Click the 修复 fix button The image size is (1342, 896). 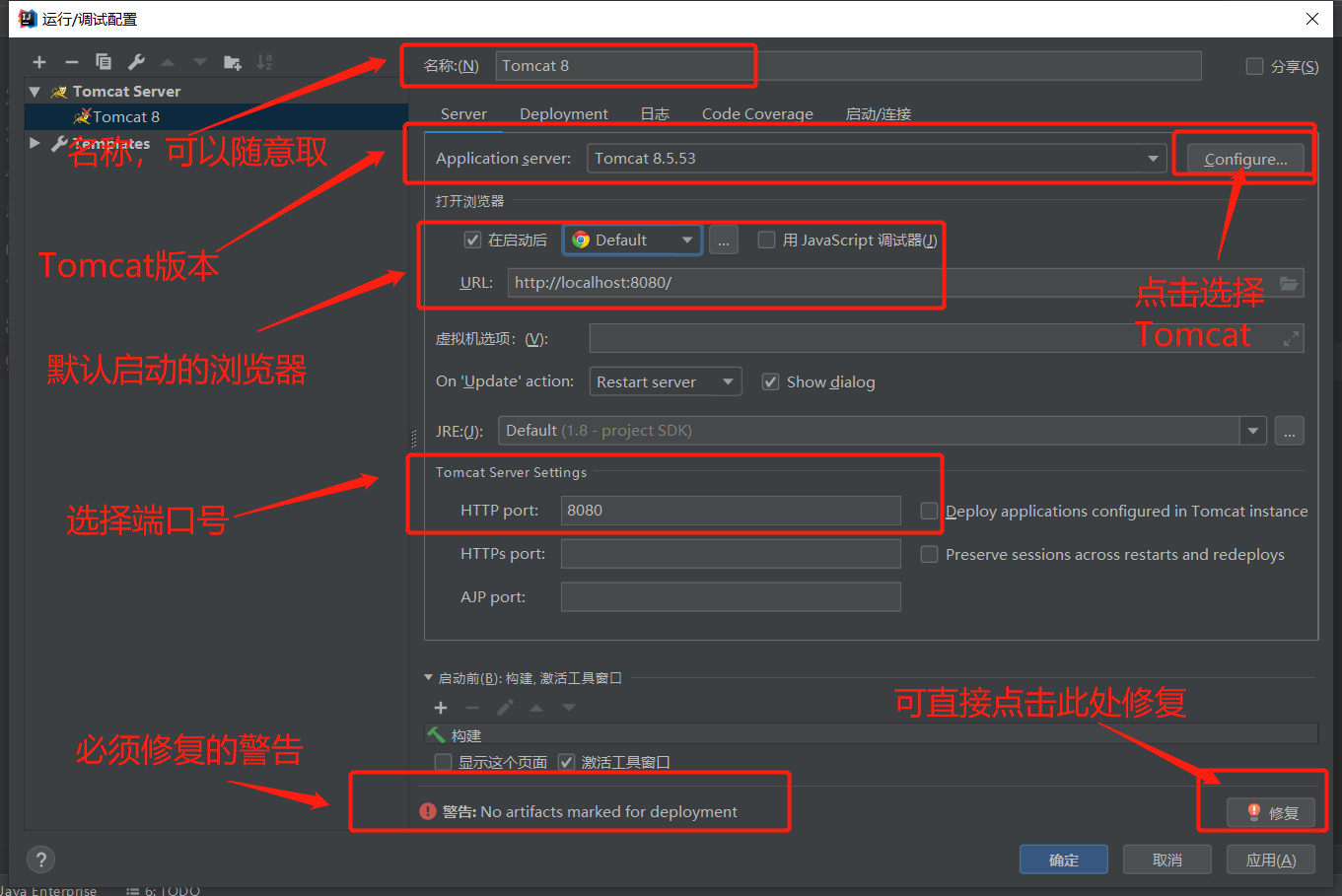1271,812
